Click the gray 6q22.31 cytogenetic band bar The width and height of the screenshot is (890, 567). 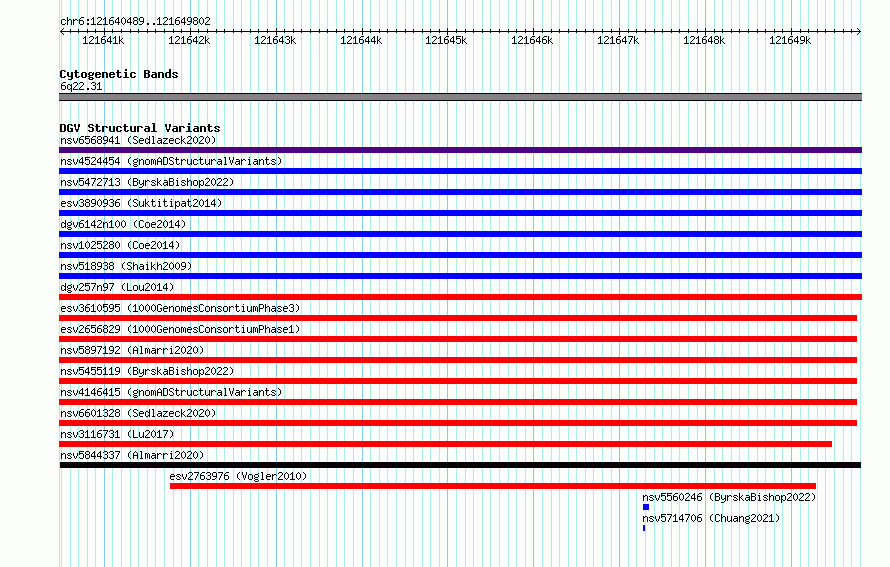(x=460, y=97)
